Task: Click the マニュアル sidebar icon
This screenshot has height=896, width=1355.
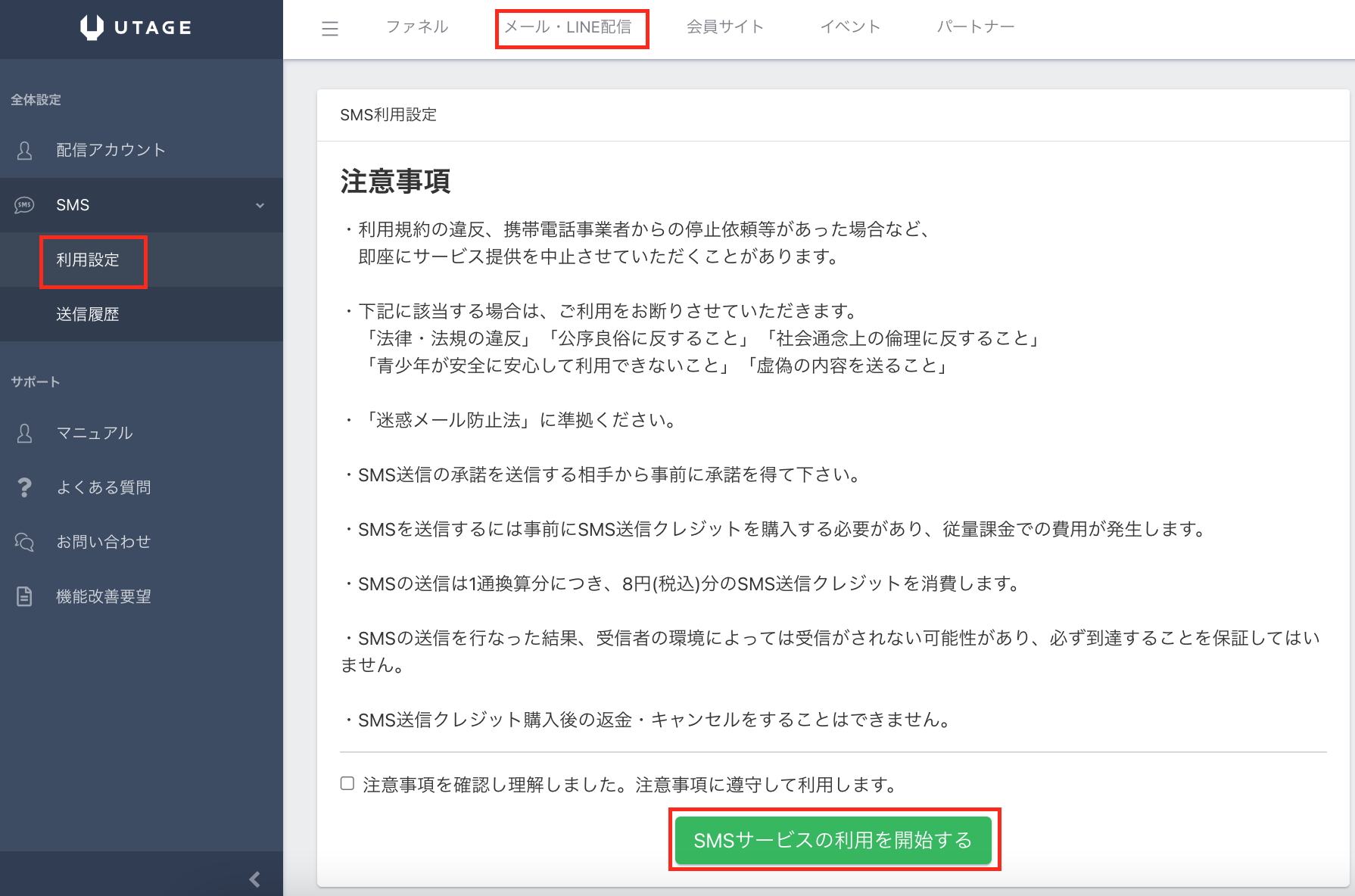Action: (x=24, y=433)
